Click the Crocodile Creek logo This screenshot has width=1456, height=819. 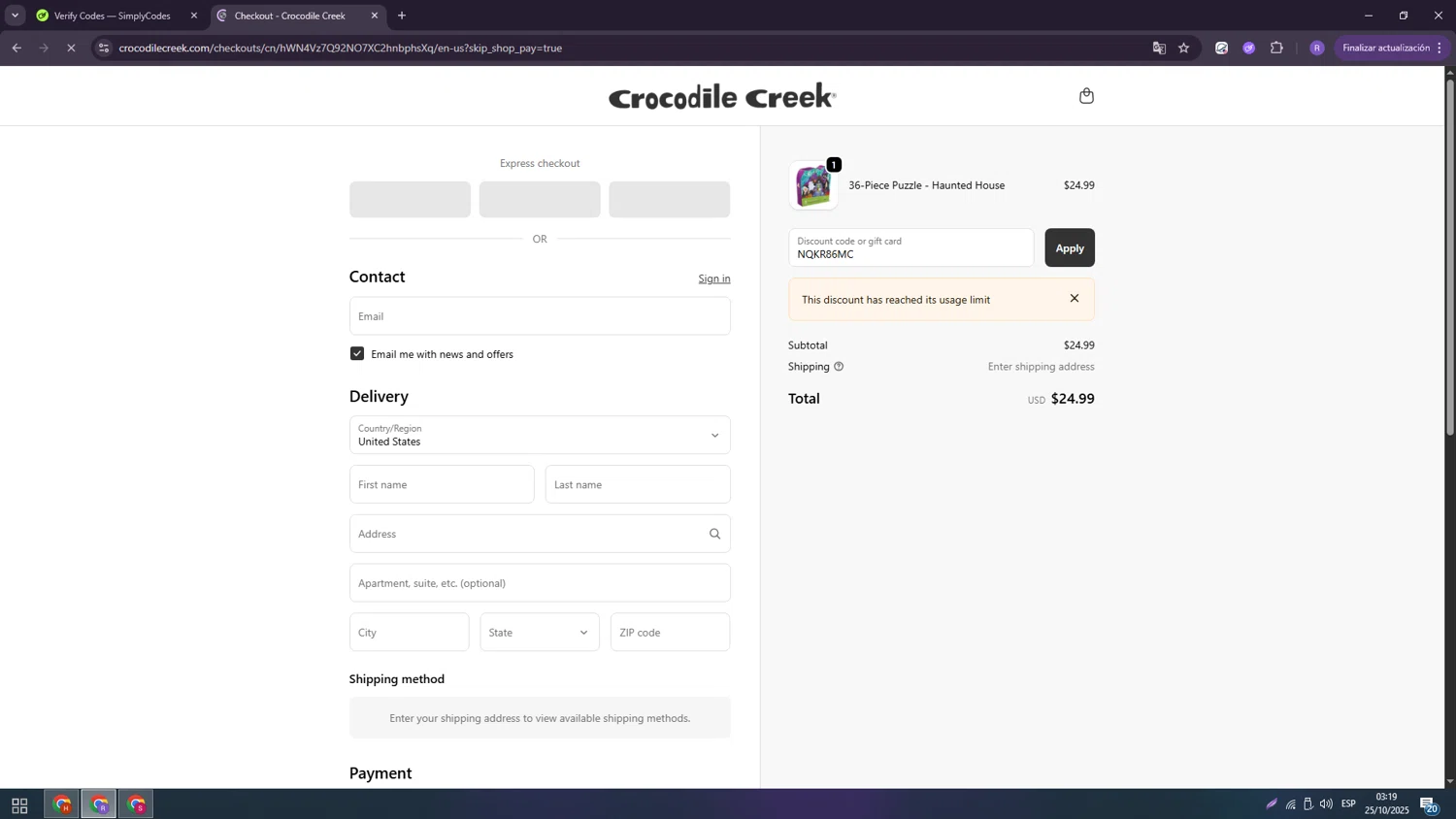click(722, 96)
